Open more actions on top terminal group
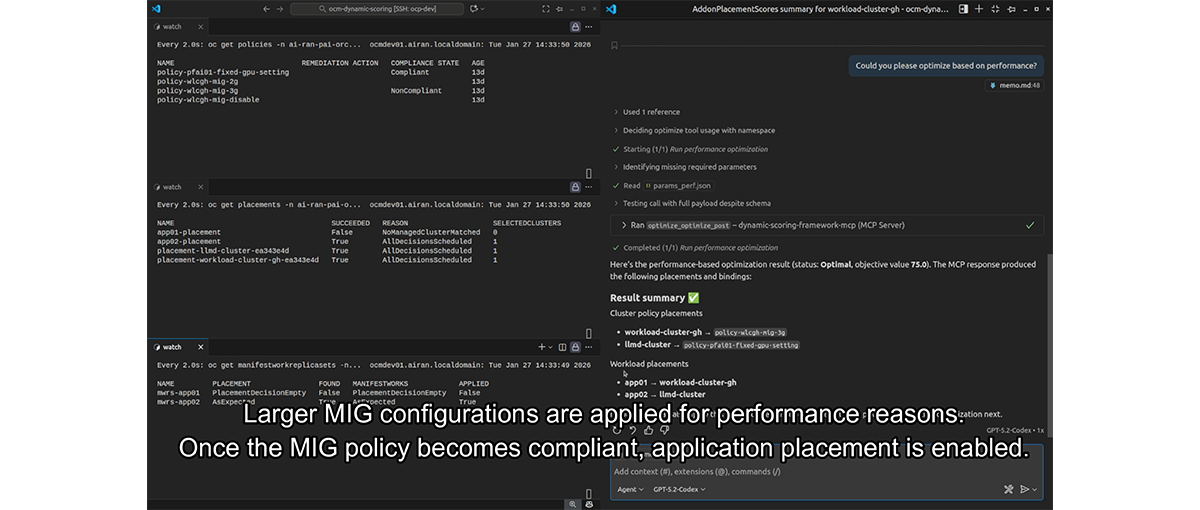The image size is (1200, 510). click(590, 27)
